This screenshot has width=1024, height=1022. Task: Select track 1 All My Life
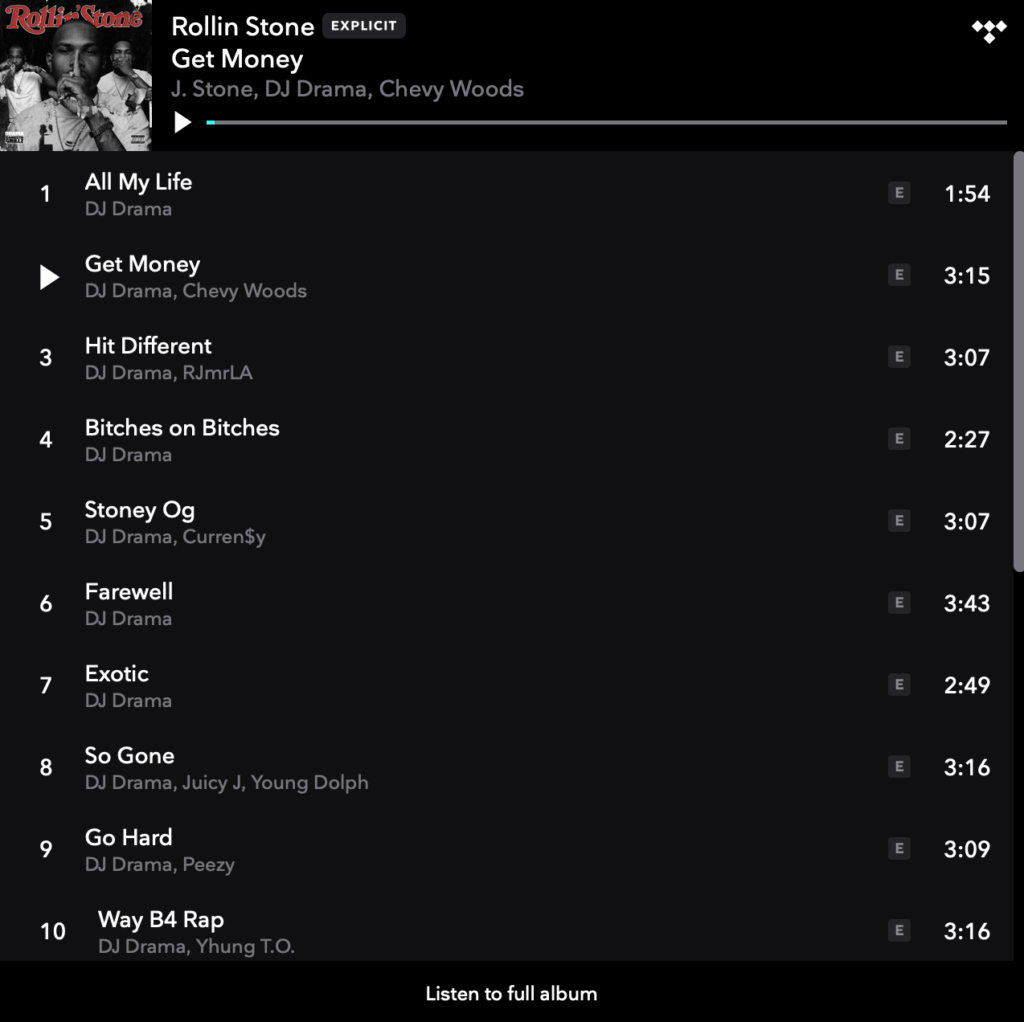[x=507, y=194]
